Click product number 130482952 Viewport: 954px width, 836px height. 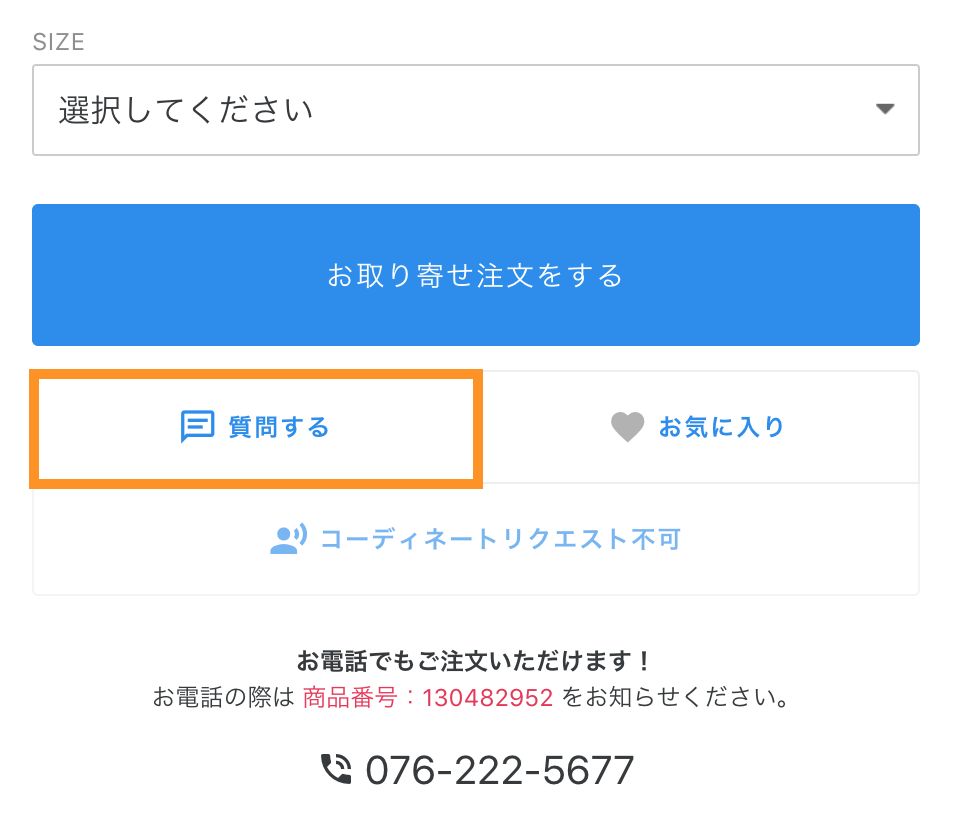click(488, 697)
